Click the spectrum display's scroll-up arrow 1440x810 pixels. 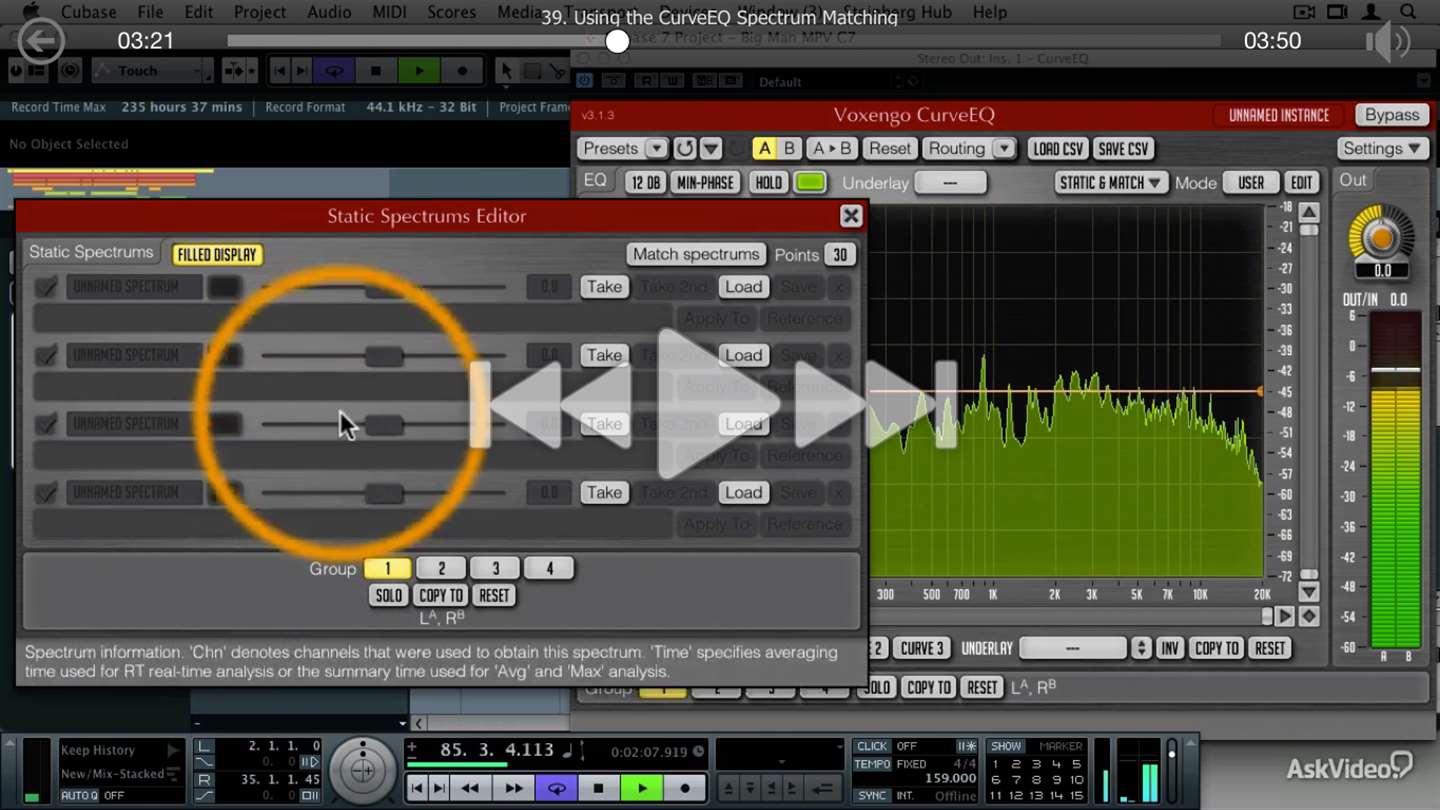(x=1308, y=212)
